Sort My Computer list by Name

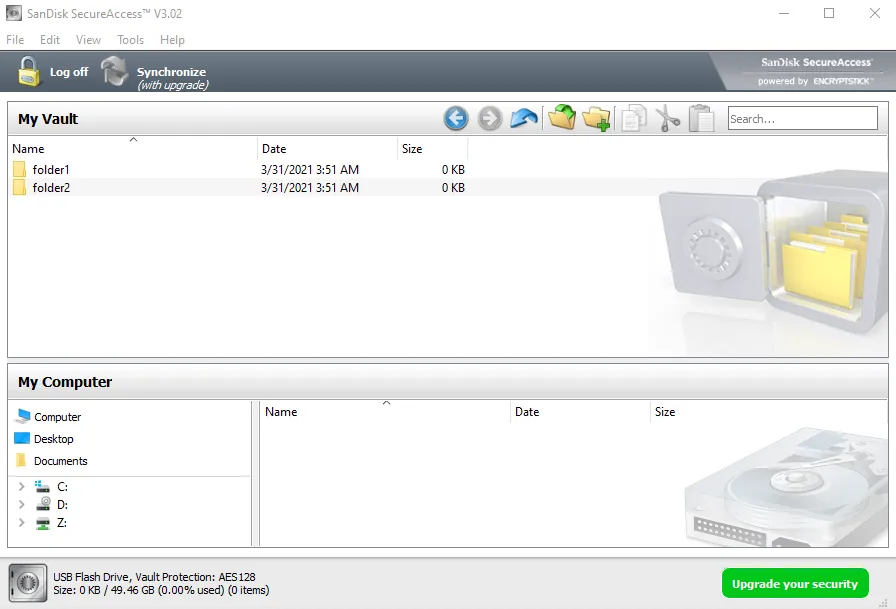[385, 412]
